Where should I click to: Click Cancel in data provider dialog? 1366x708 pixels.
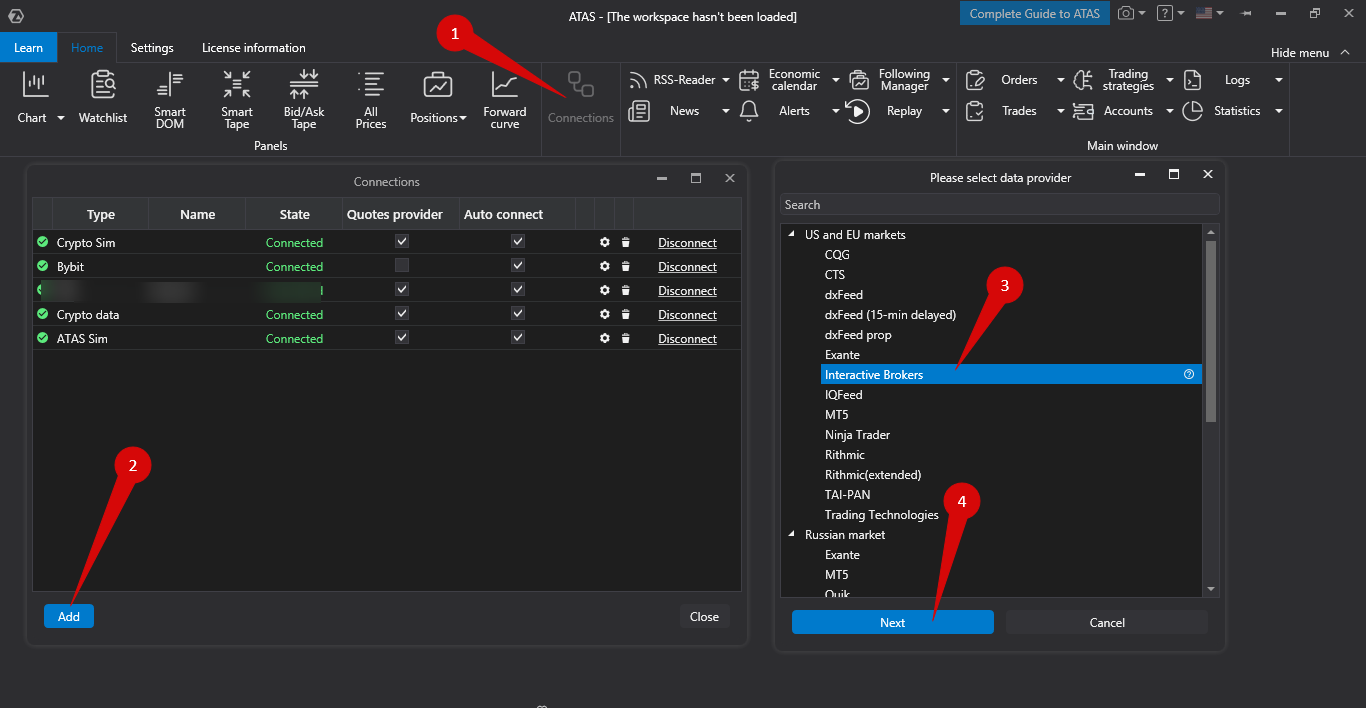pos(1107,622)
